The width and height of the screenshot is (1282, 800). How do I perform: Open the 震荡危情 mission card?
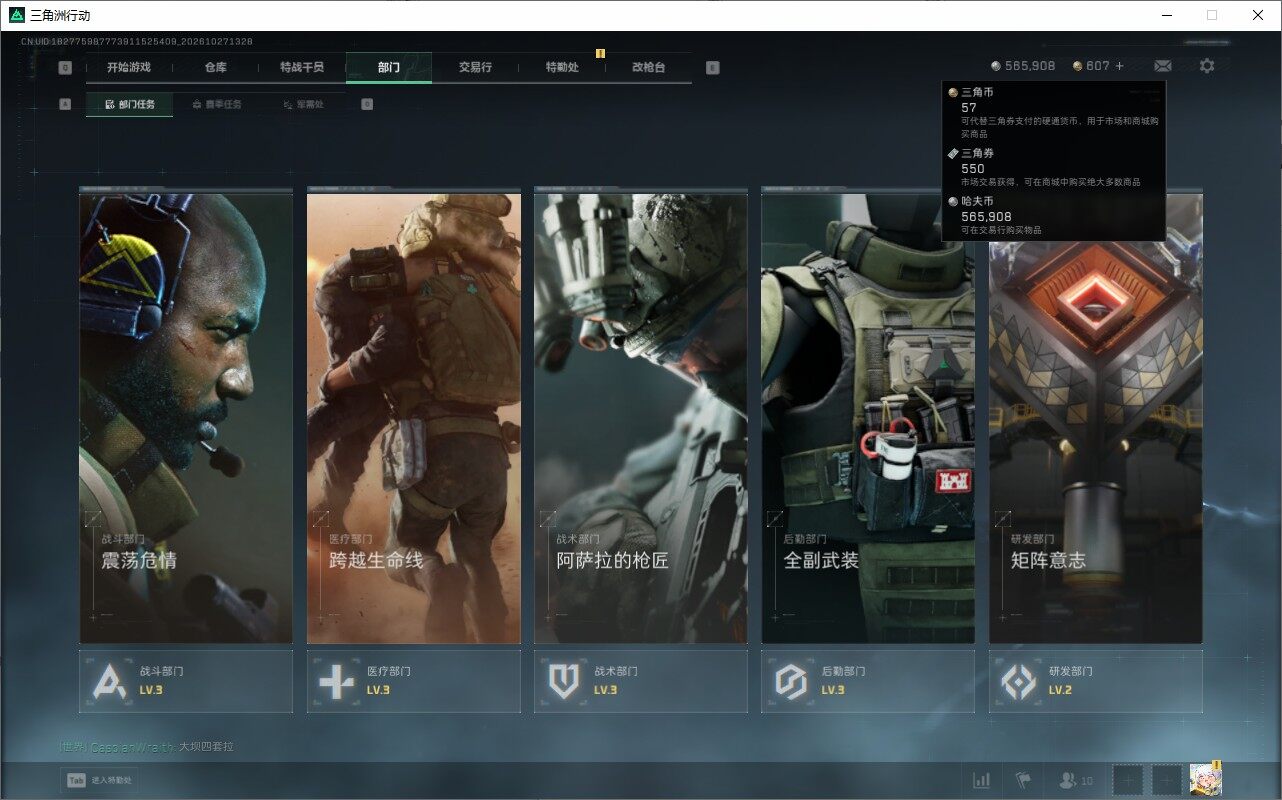186,418
